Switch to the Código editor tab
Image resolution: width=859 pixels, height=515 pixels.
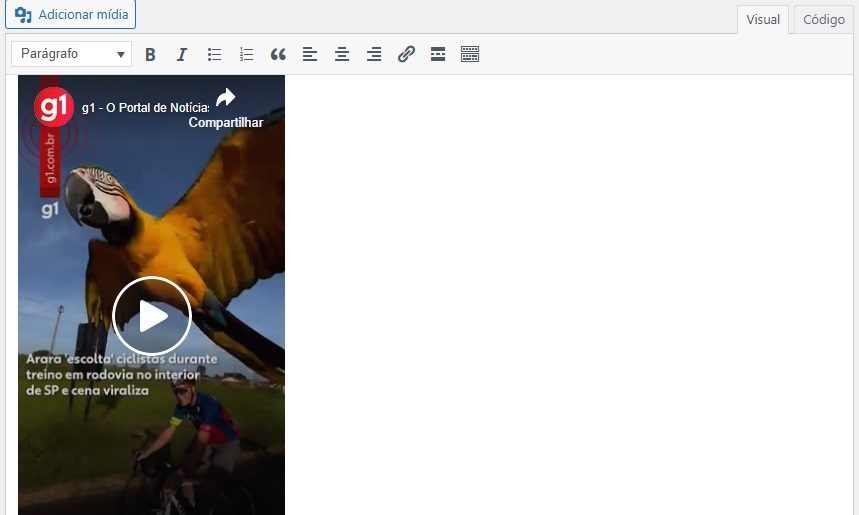click(824, 20)
